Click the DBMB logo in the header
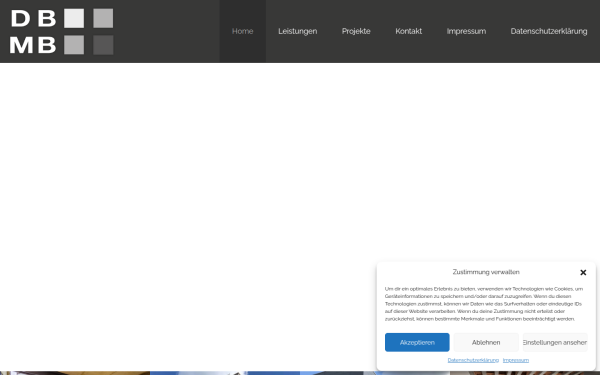Screen dimensions: 600x375 [x=61, y=31]
